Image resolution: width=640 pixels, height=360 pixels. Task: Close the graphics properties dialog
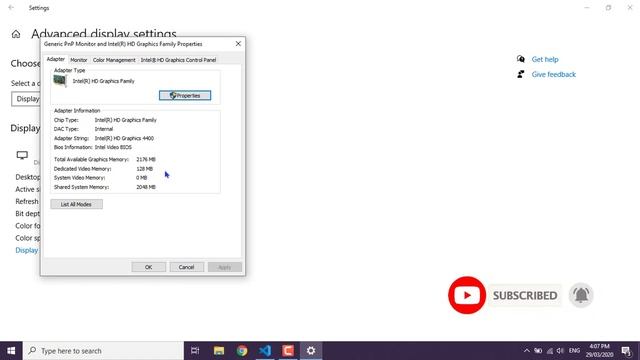(x=238, y=44)
